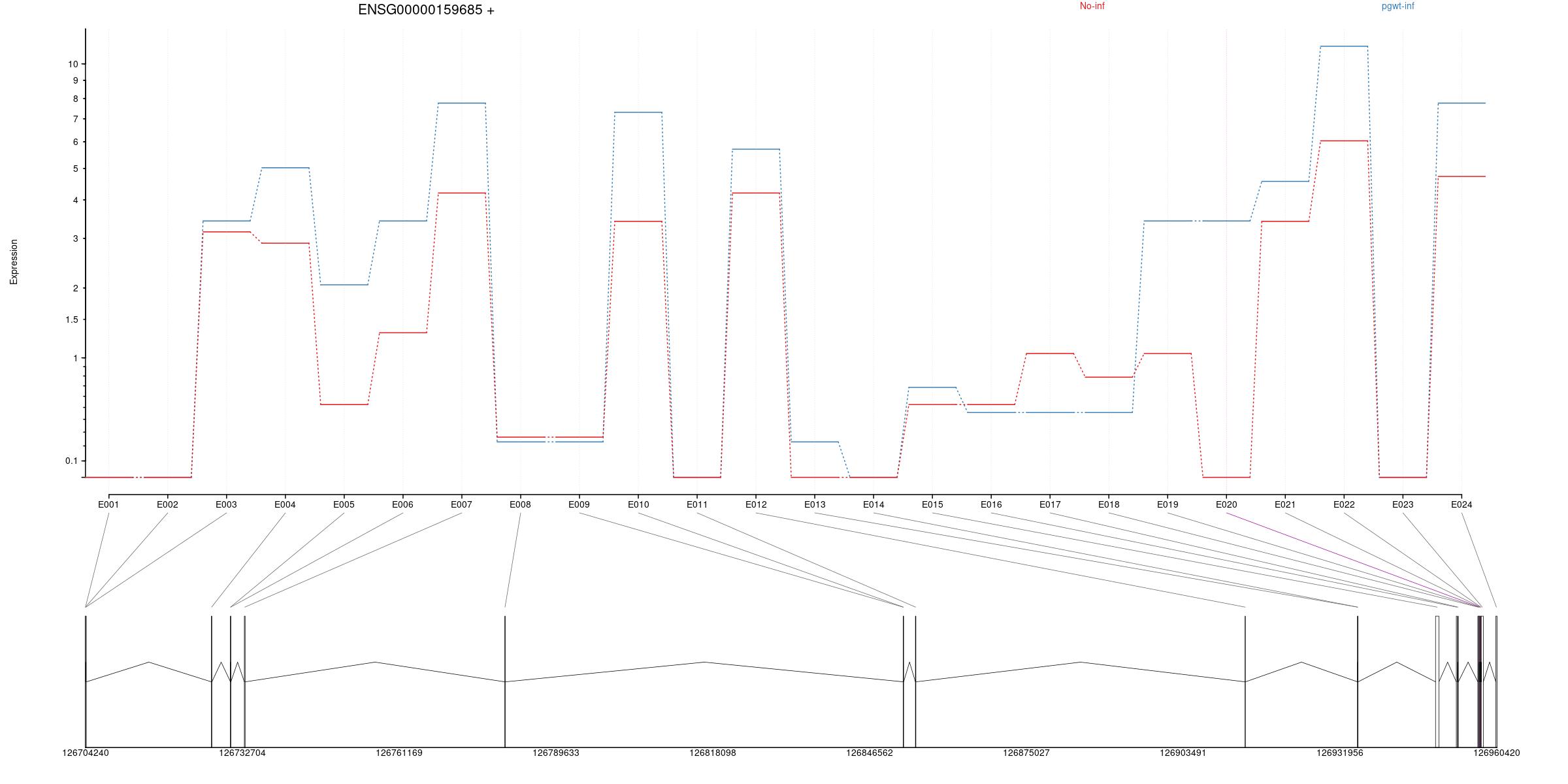Click exon label E017
The image size is (1568, 784).
click(1050, 504)
